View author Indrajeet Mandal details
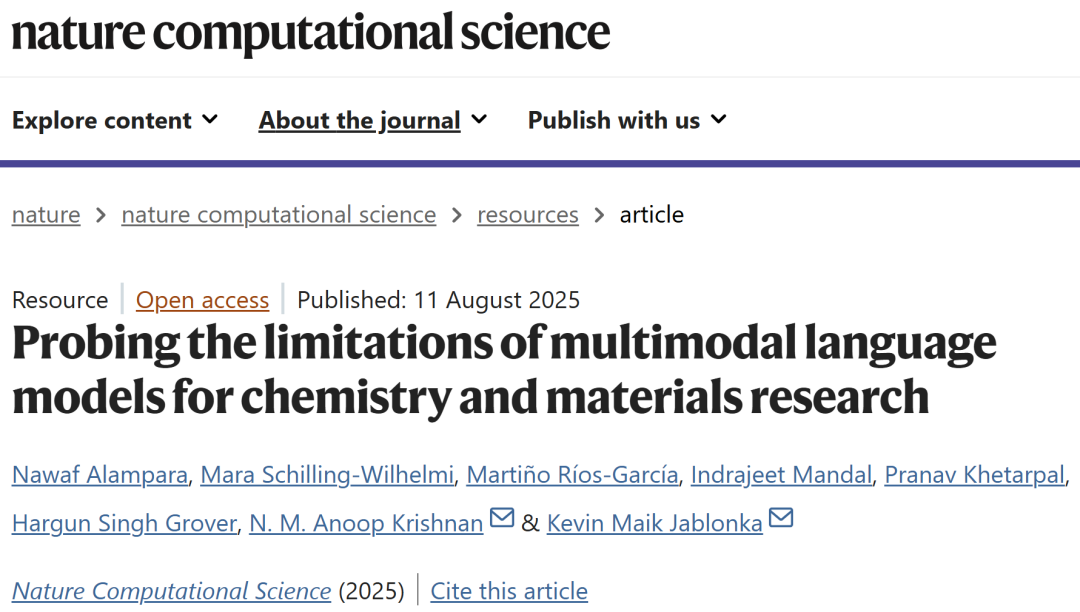Image resolution: width=1080 pixels, height=612 pixels. [x=782, y=475]
